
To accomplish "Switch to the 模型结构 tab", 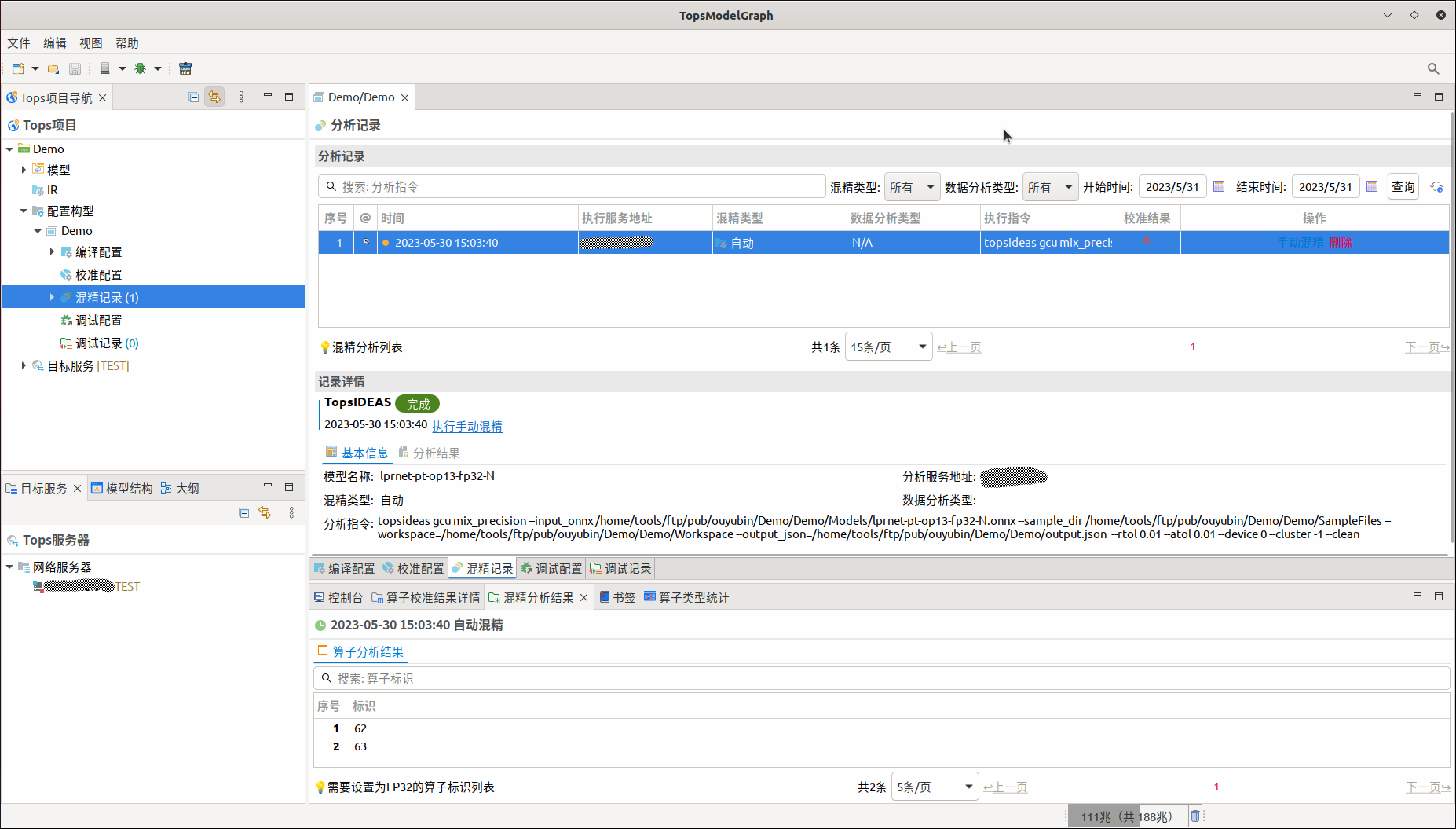I will pyautogui.click(x=122, y=488).
